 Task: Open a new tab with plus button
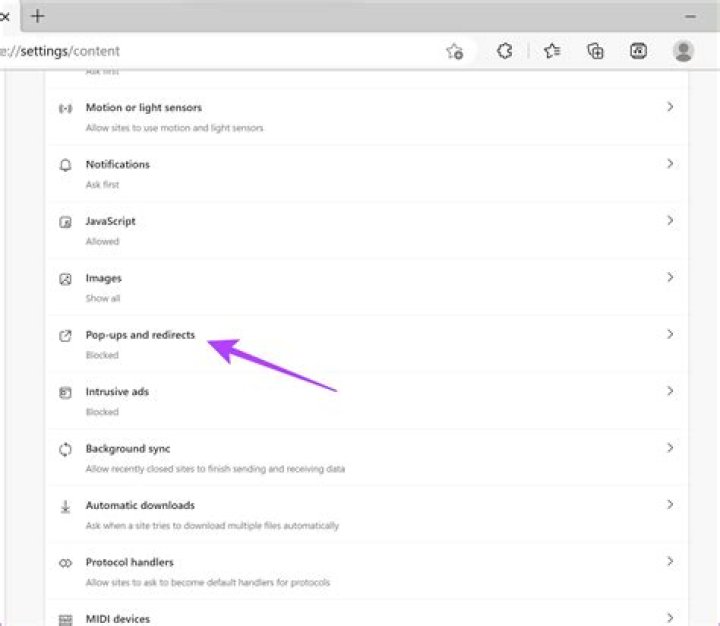click(38, 16)
